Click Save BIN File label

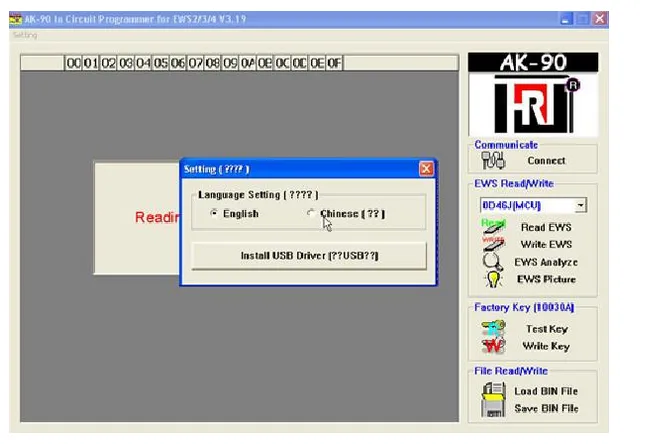pos(546,408)
